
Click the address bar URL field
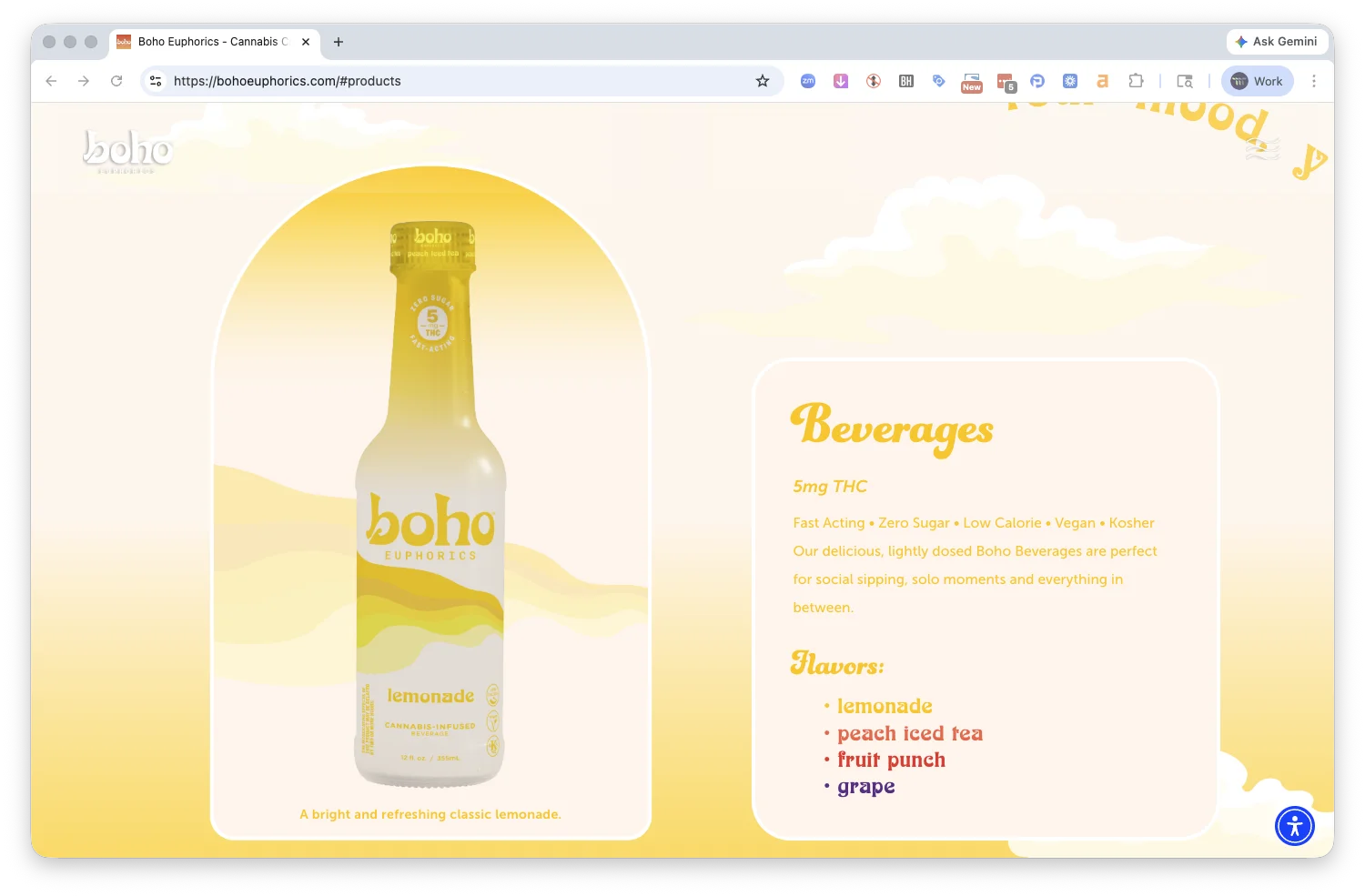tap(455, 81)
